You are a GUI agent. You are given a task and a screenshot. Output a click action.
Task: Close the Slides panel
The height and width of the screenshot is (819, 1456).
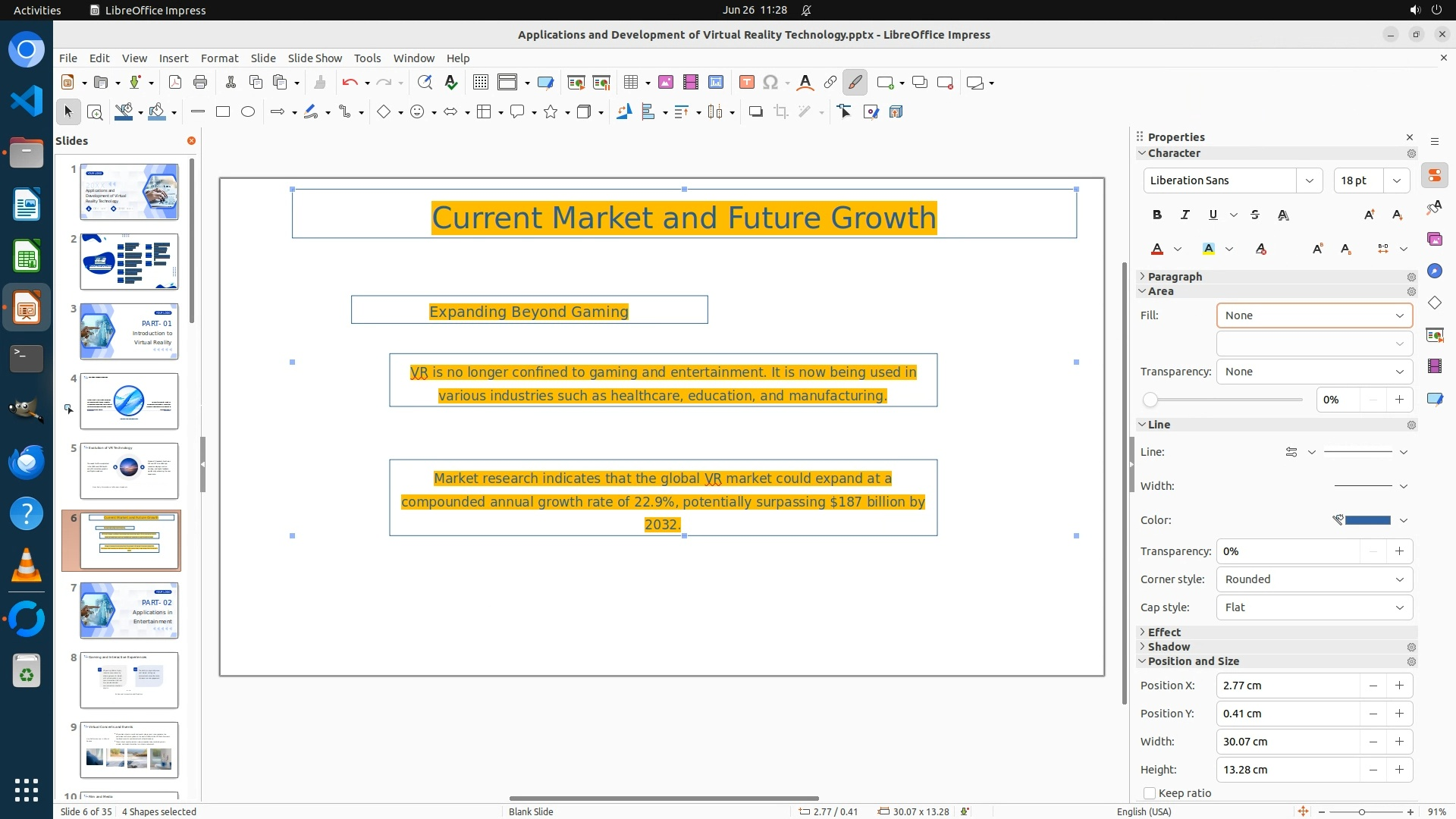click(x=191, y=141)
